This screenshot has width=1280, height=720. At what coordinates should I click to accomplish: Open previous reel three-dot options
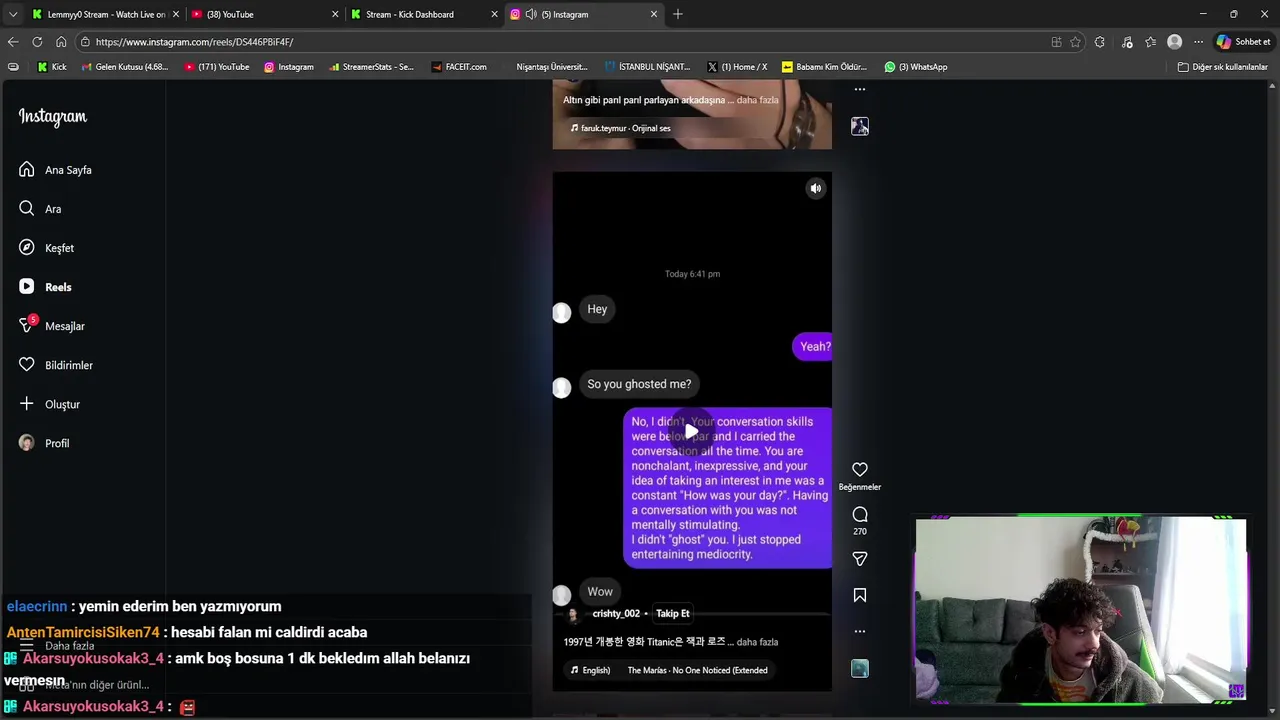click(859, 89)
